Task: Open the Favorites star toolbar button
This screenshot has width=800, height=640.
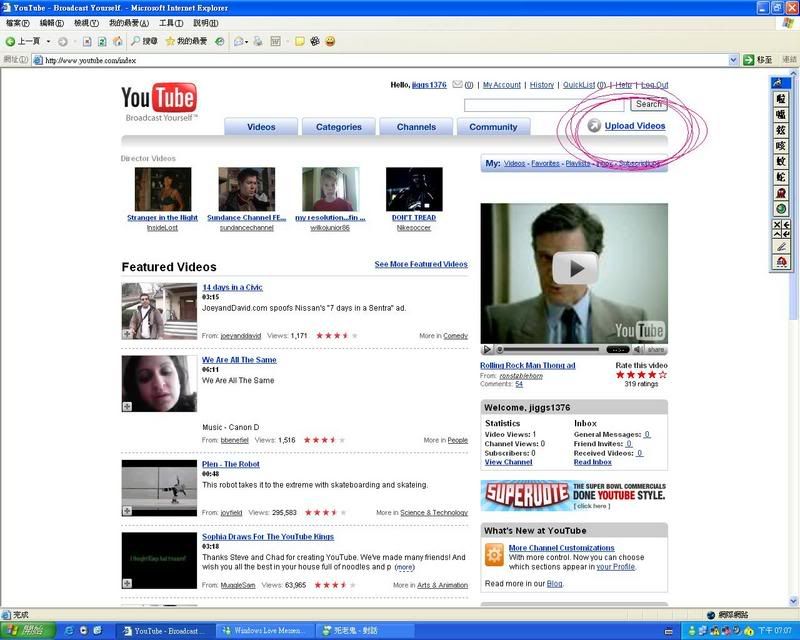Action: tap(186, 41)
